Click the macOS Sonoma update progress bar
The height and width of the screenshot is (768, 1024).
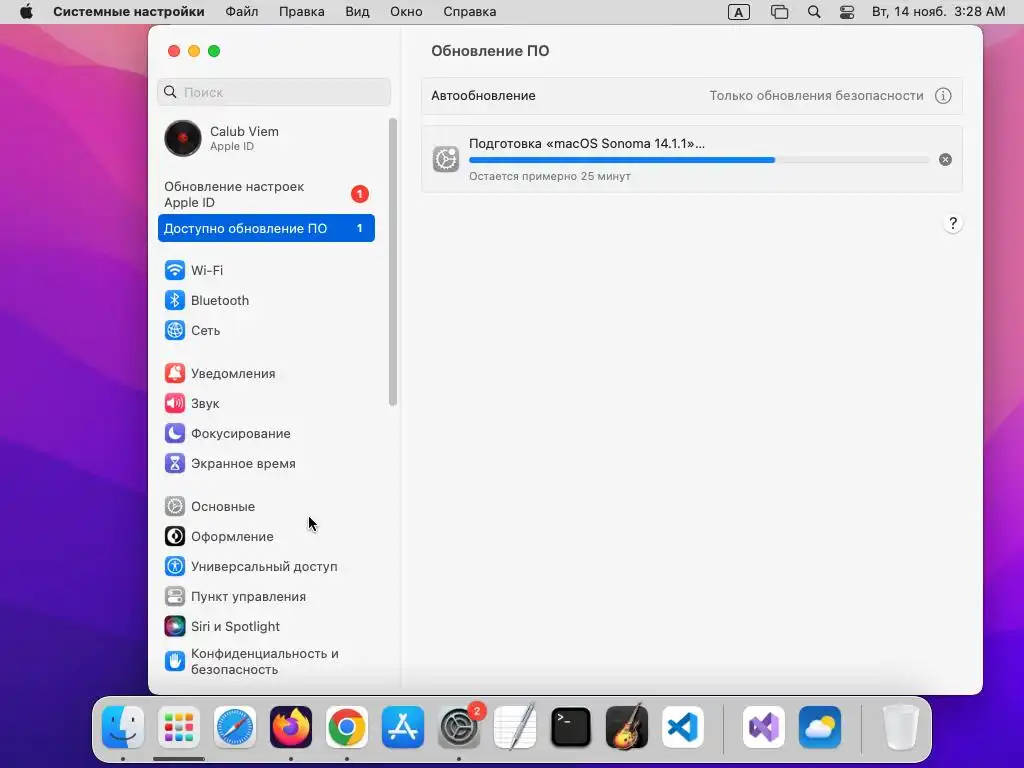tap(699, 160)
